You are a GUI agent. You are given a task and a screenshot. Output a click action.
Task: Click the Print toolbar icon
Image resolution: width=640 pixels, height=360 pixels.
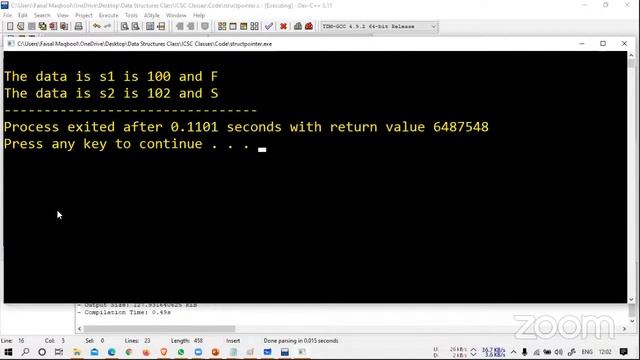coord(78,26)
